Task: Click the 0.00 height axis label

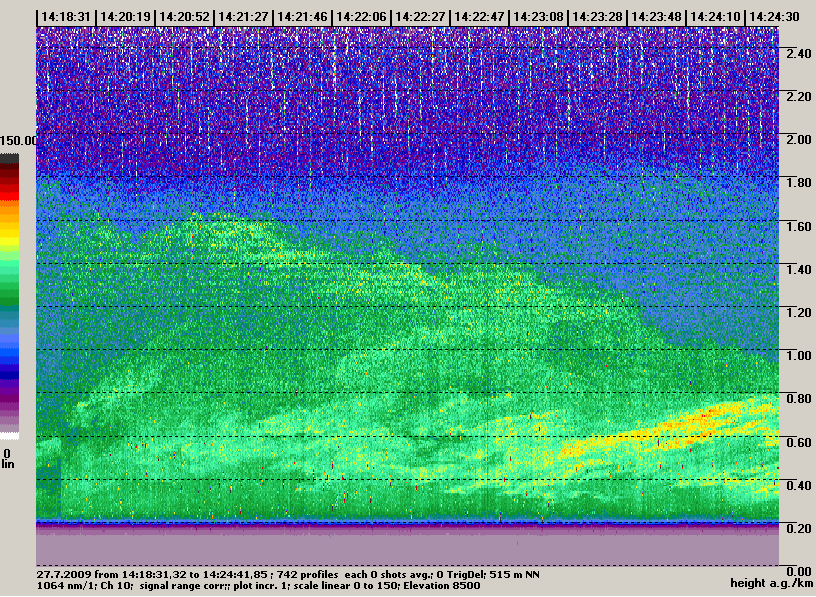Action: tap(798, 571)
